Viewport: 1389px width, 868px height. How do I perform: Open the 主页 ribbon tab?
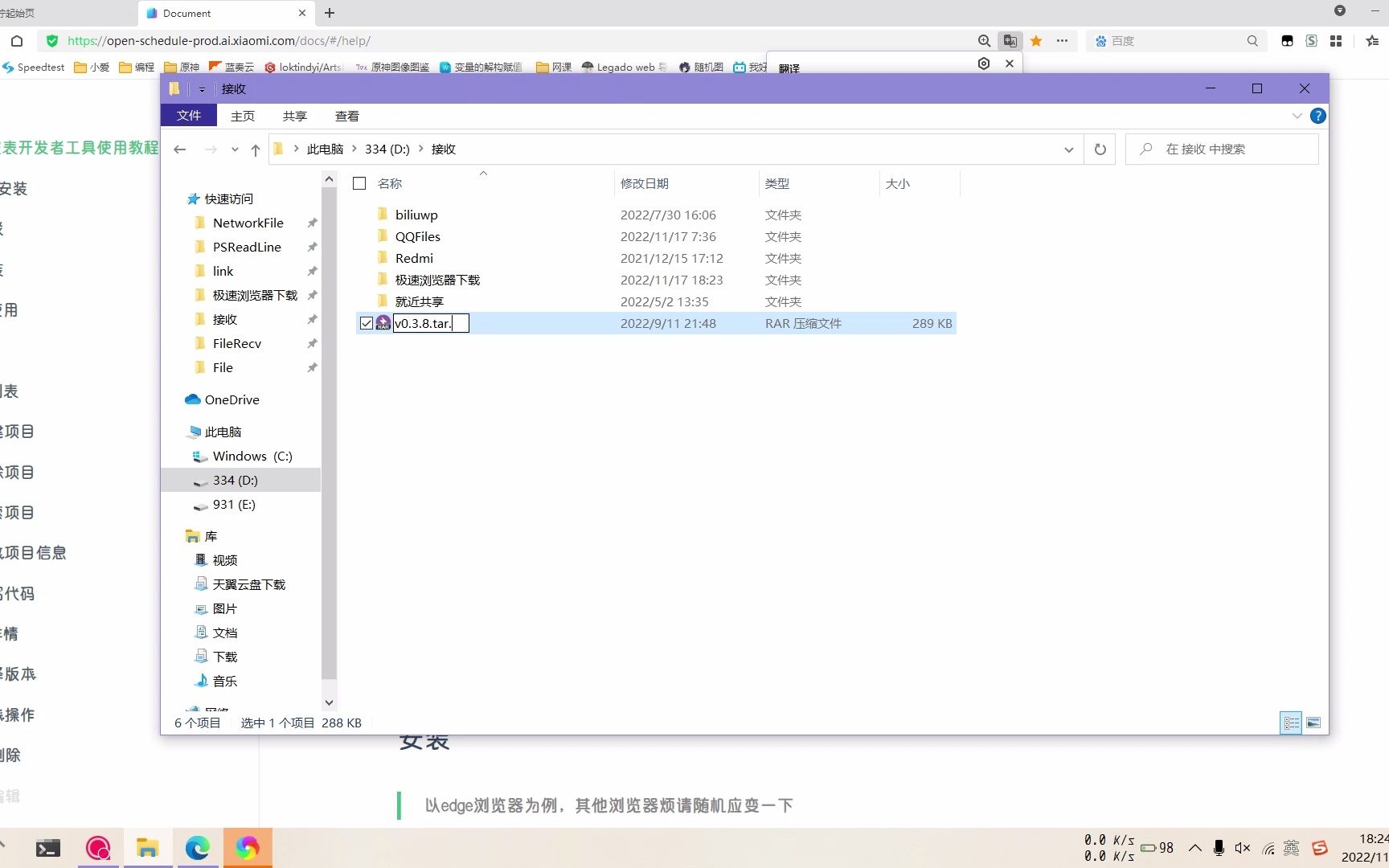click(243, 116)
